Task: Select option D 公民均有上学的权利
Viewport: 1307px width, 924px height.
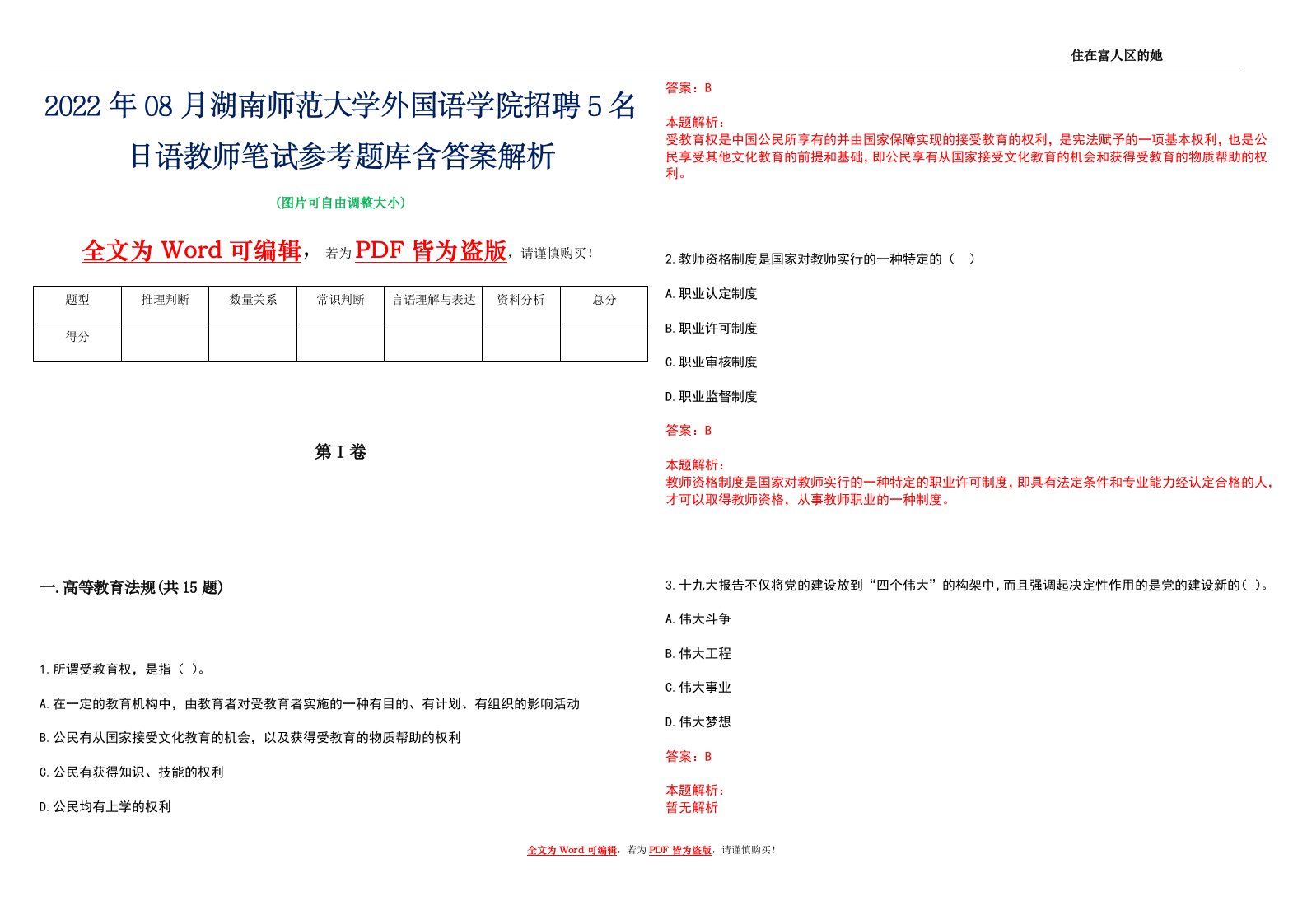Action: click(x=105, y=807)
